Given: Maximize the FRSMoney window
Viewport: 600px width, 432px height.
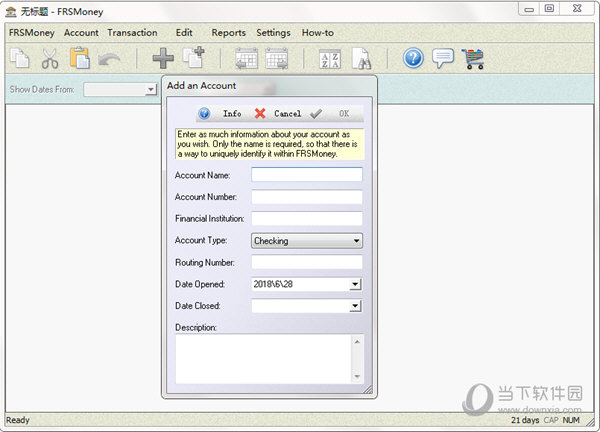Looking at the screenshot, I should coord(549,9).
